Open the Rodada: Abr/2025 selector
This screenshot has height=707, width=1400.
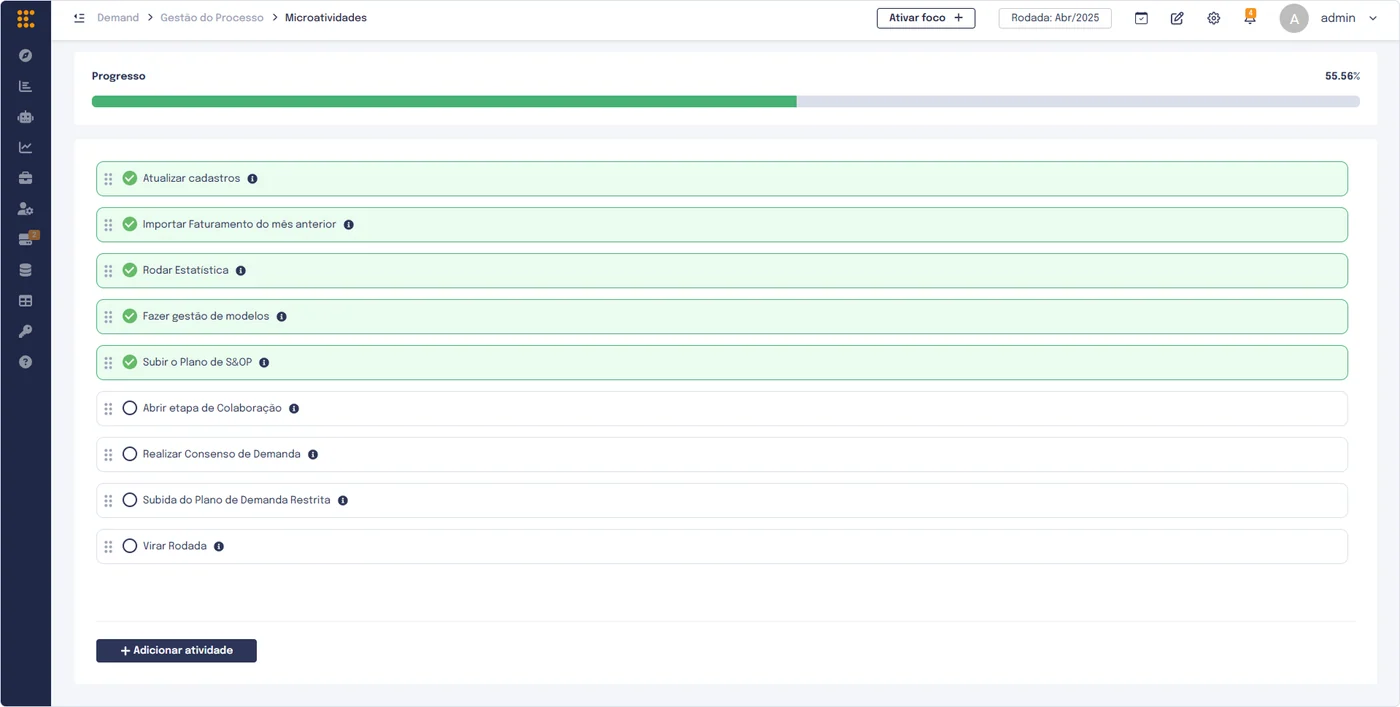click(x=1055, y=18)
